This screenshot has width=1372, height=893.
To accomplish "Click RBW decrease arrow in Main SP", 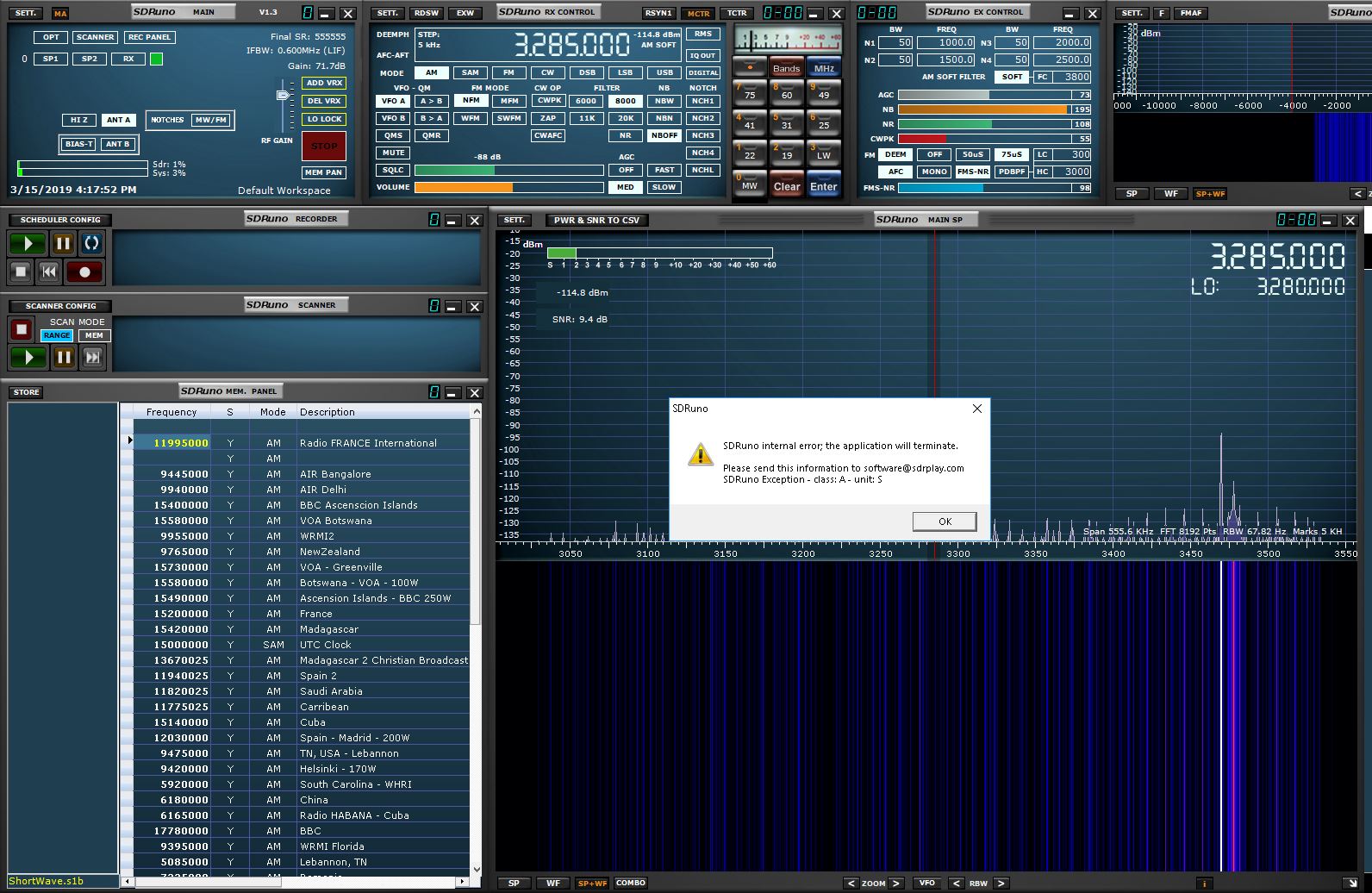I will 956,883.
